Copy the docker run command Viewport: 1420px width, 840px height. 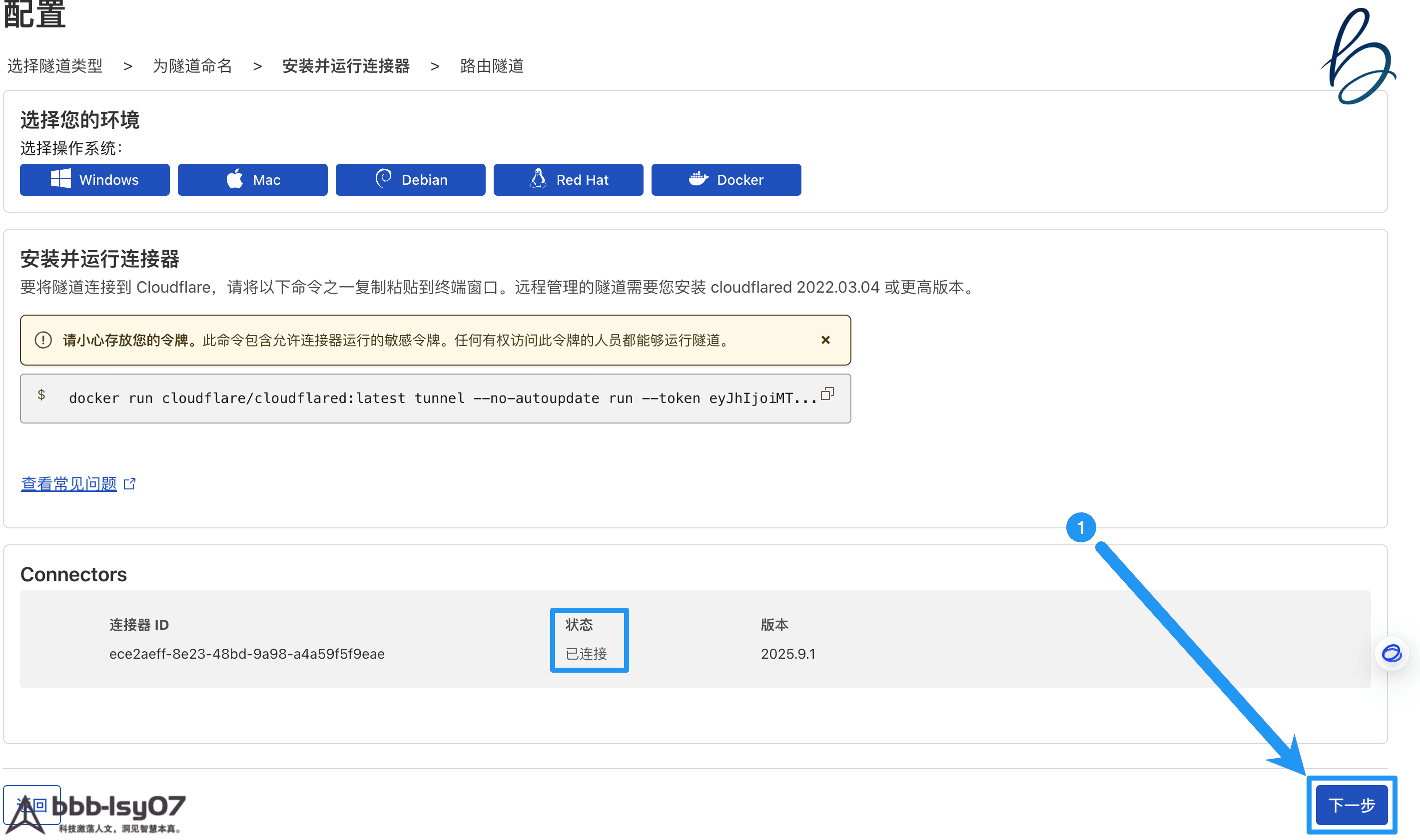point(827,394)
